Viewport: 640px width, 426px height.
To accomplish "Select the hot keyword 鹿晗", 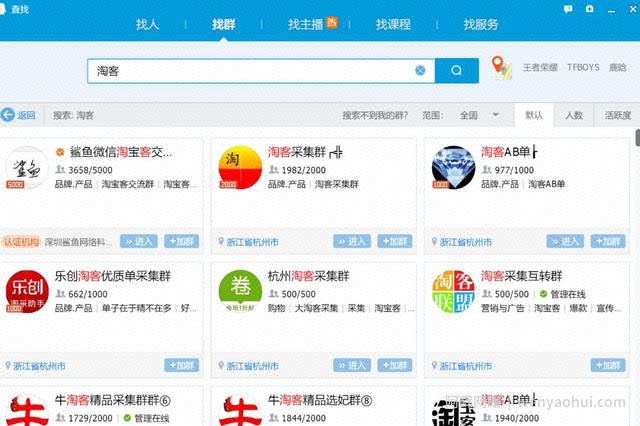I will point(618,67).
